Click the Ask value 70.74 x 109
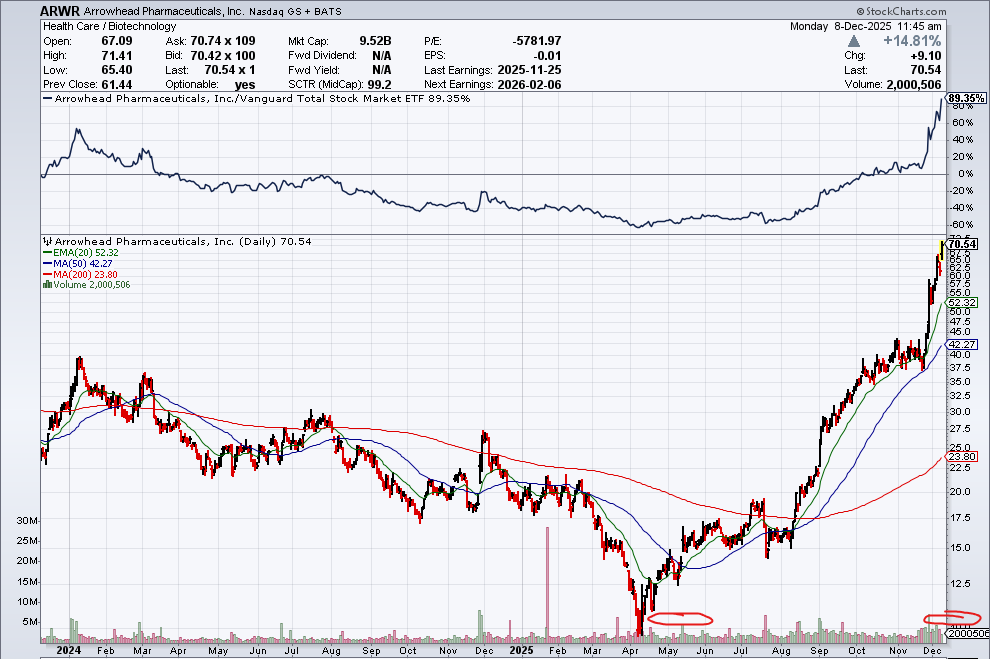Viewport: 1000px width, 659px height. (223, 41)
